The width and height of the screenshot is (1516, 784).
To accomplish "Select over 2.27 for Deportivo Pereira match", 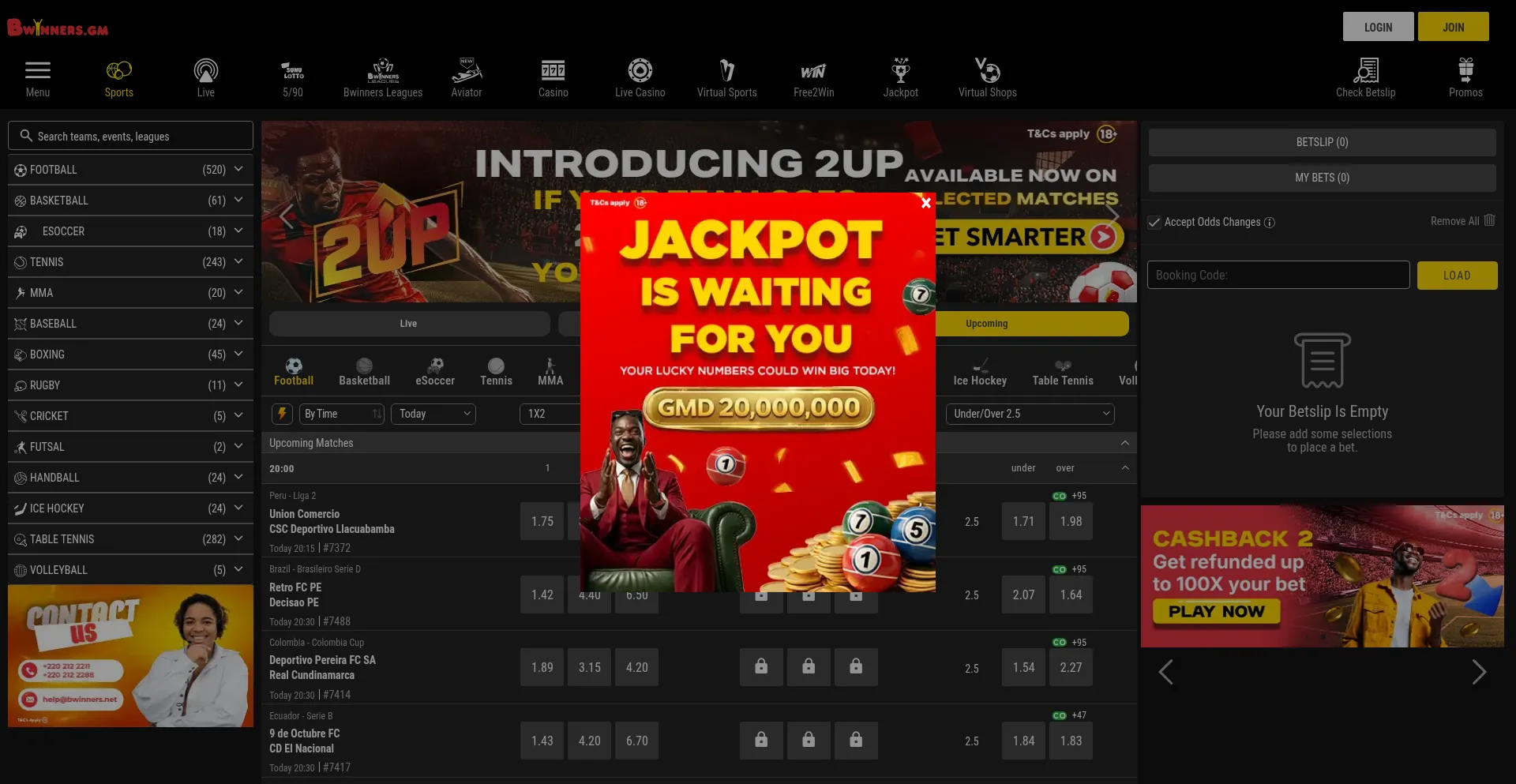I will coord(1071,668).
